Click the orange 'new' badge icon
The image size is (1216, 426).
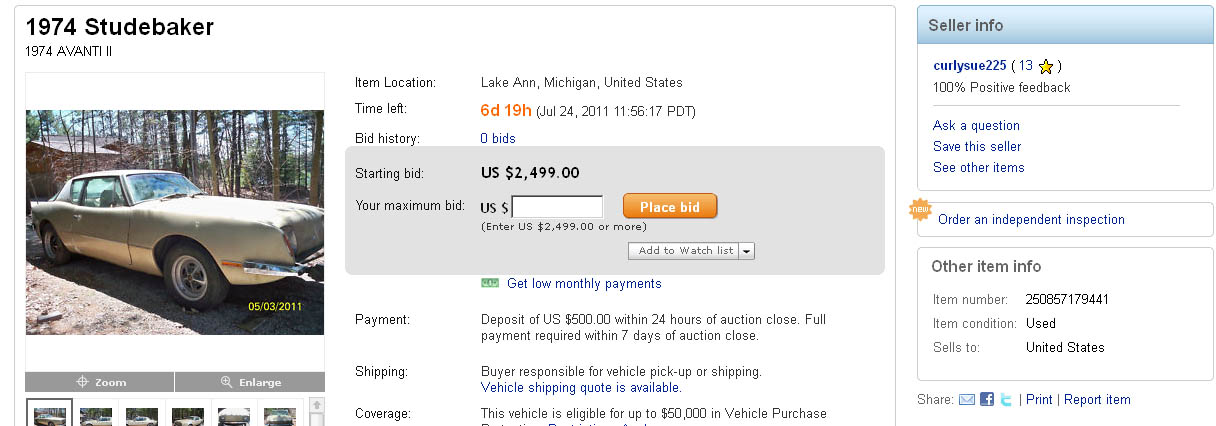pos(919,211)
